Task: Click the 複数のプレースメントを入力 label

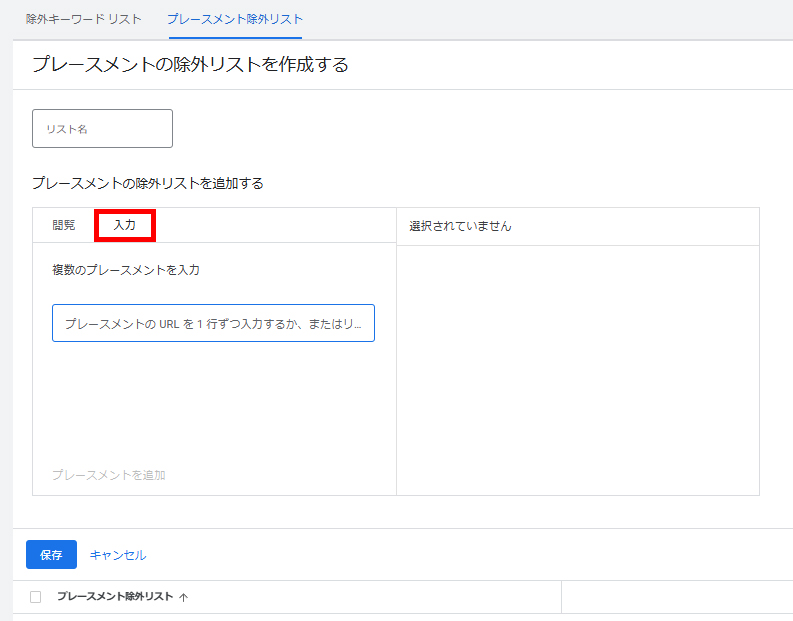Action: coord(126,270)
